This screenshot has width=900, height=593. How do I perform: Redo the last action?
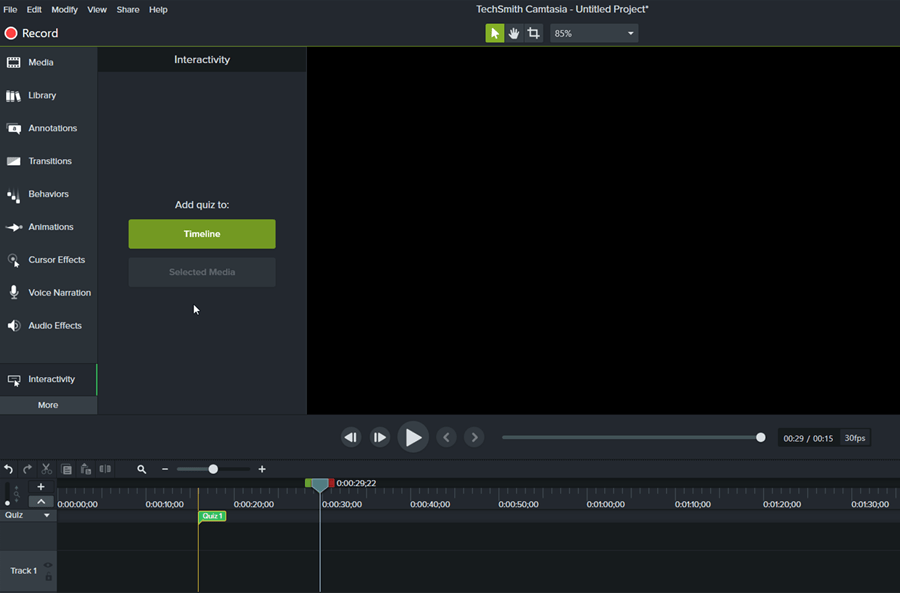pyautogui.click(x=27, y=469)
